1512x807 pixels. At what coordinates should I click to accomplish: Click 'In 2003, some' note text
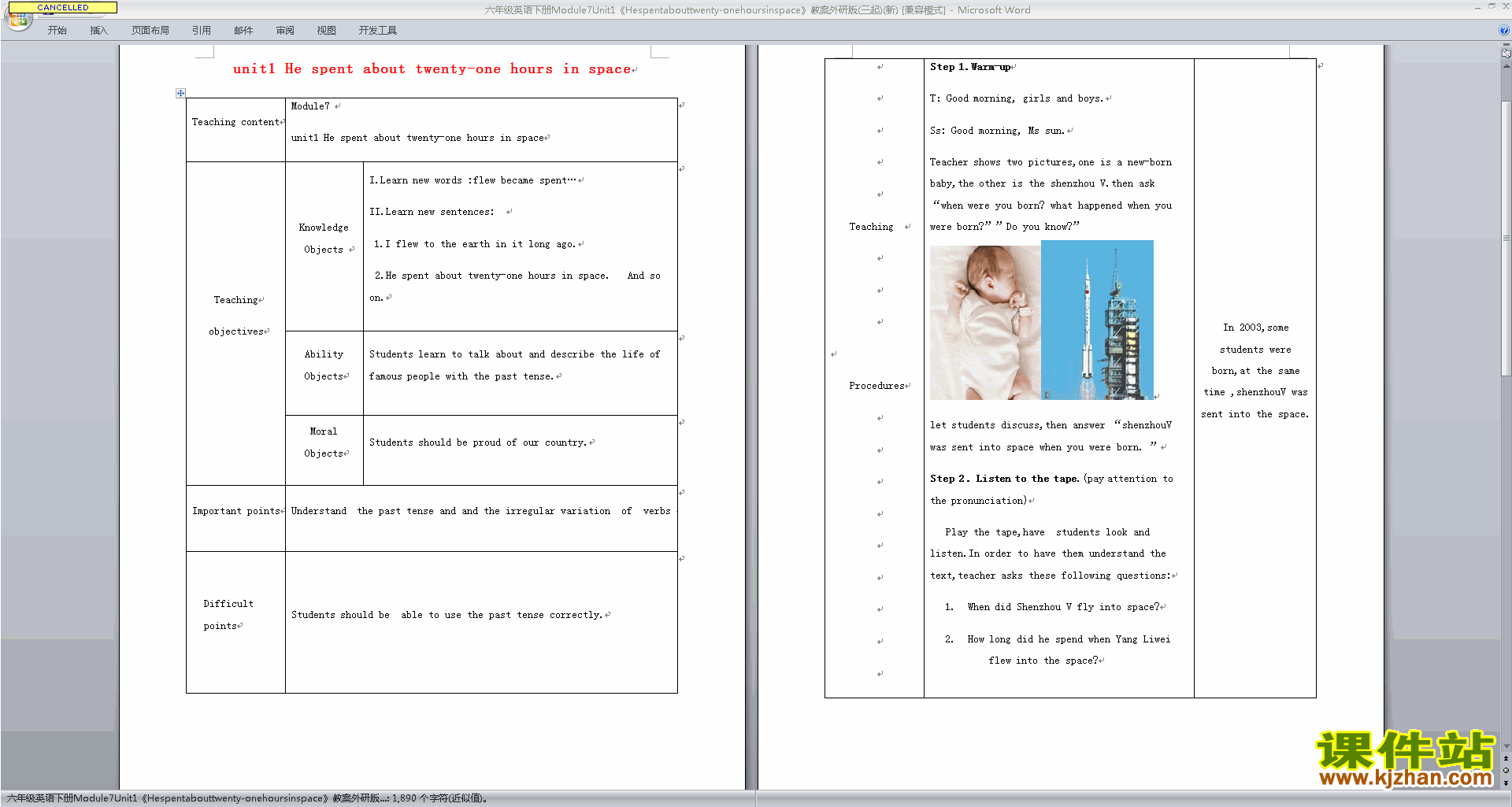pos(1256,328)
